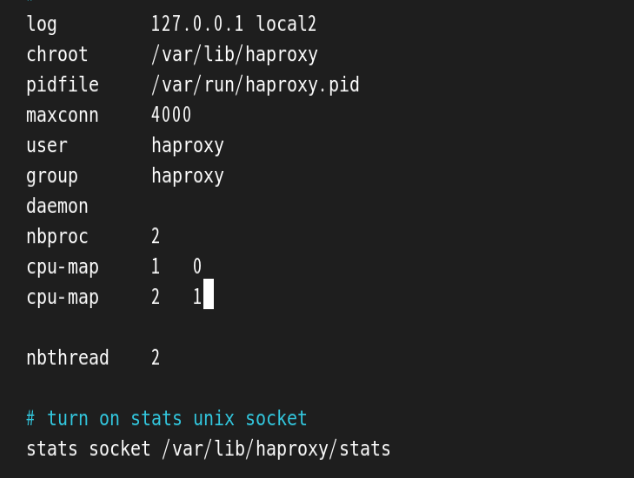634x478 pixels.
Task: Click 'haproxy' on the user line
Action: click(x=188, y=146)
